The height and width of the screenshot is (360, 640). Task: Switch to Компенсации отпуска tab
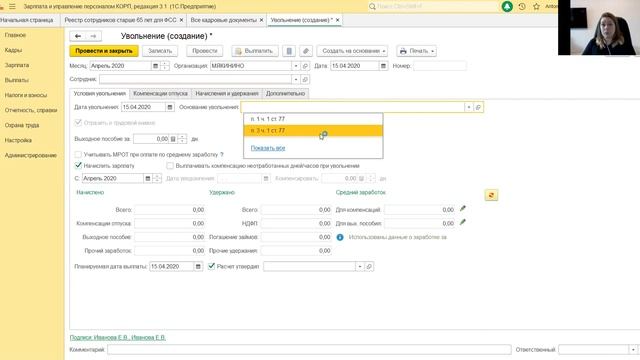coord(160,93)
